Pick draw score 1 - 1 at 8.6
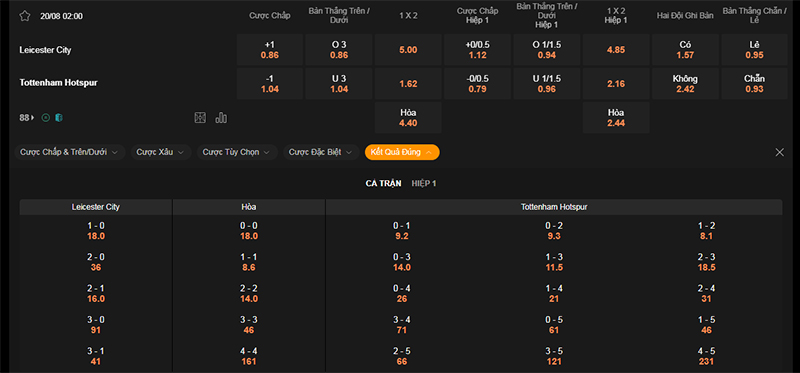Viewport: 800px width, 373px height. pos(249,262)
